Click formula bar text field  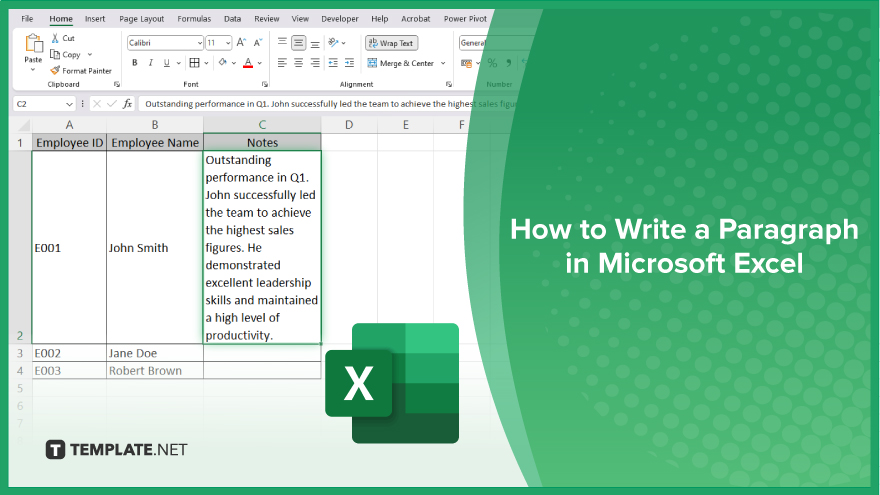[x=328, y=104]
